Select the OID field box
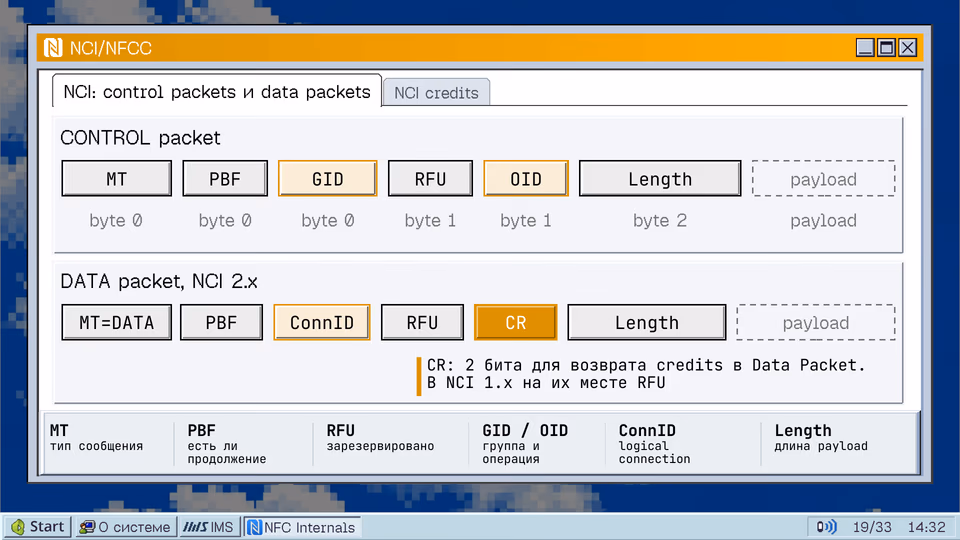960x540 pixels. click(x=526, y=179)
